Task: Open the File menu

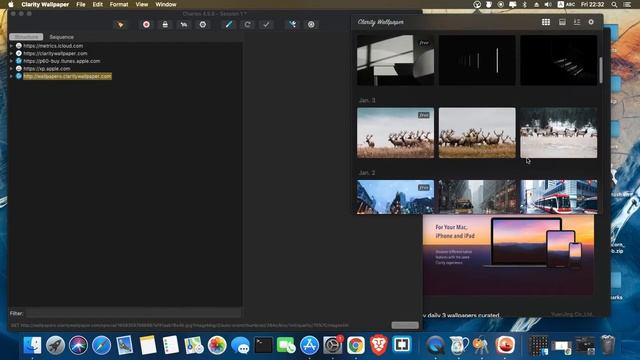Action: [81, 4]
